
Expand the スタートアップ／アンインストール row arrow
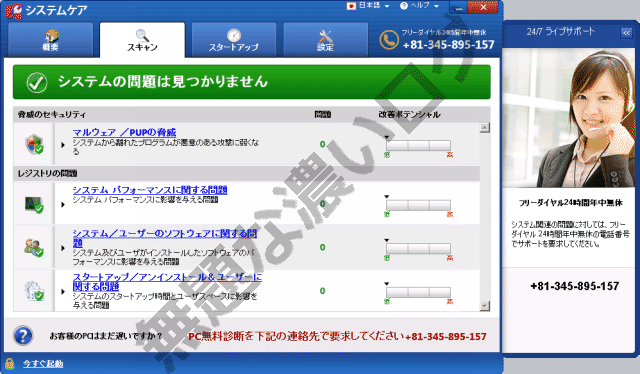tap(63, 292)
